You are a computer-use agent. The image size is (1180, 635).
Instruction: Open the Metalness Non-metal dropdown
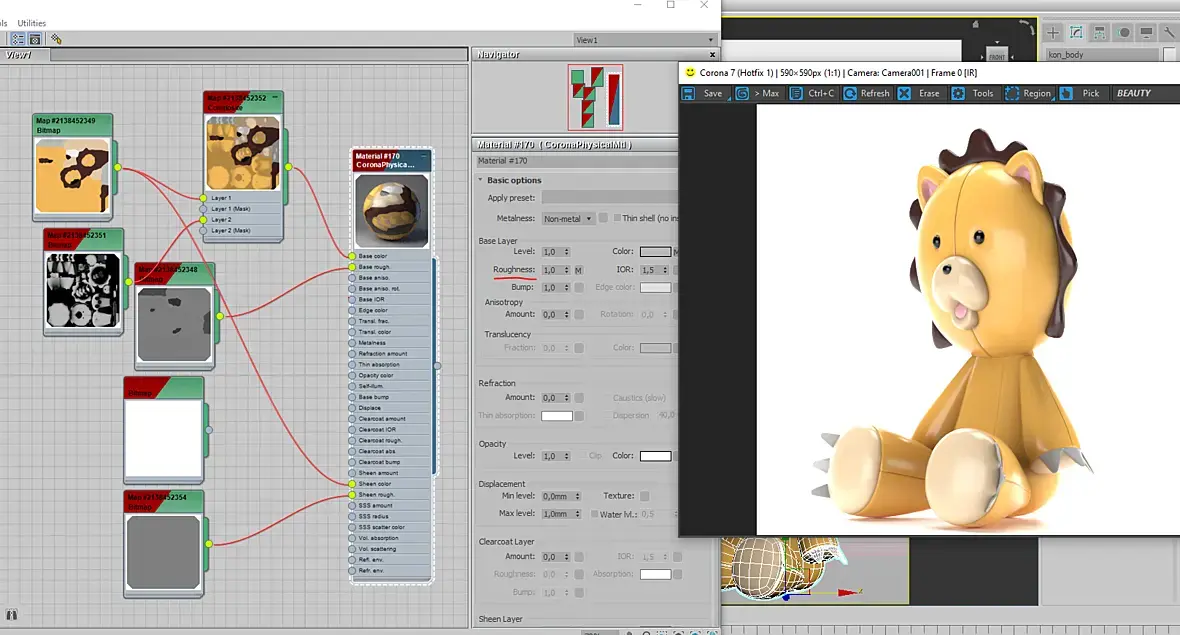[x=567, y=218]
